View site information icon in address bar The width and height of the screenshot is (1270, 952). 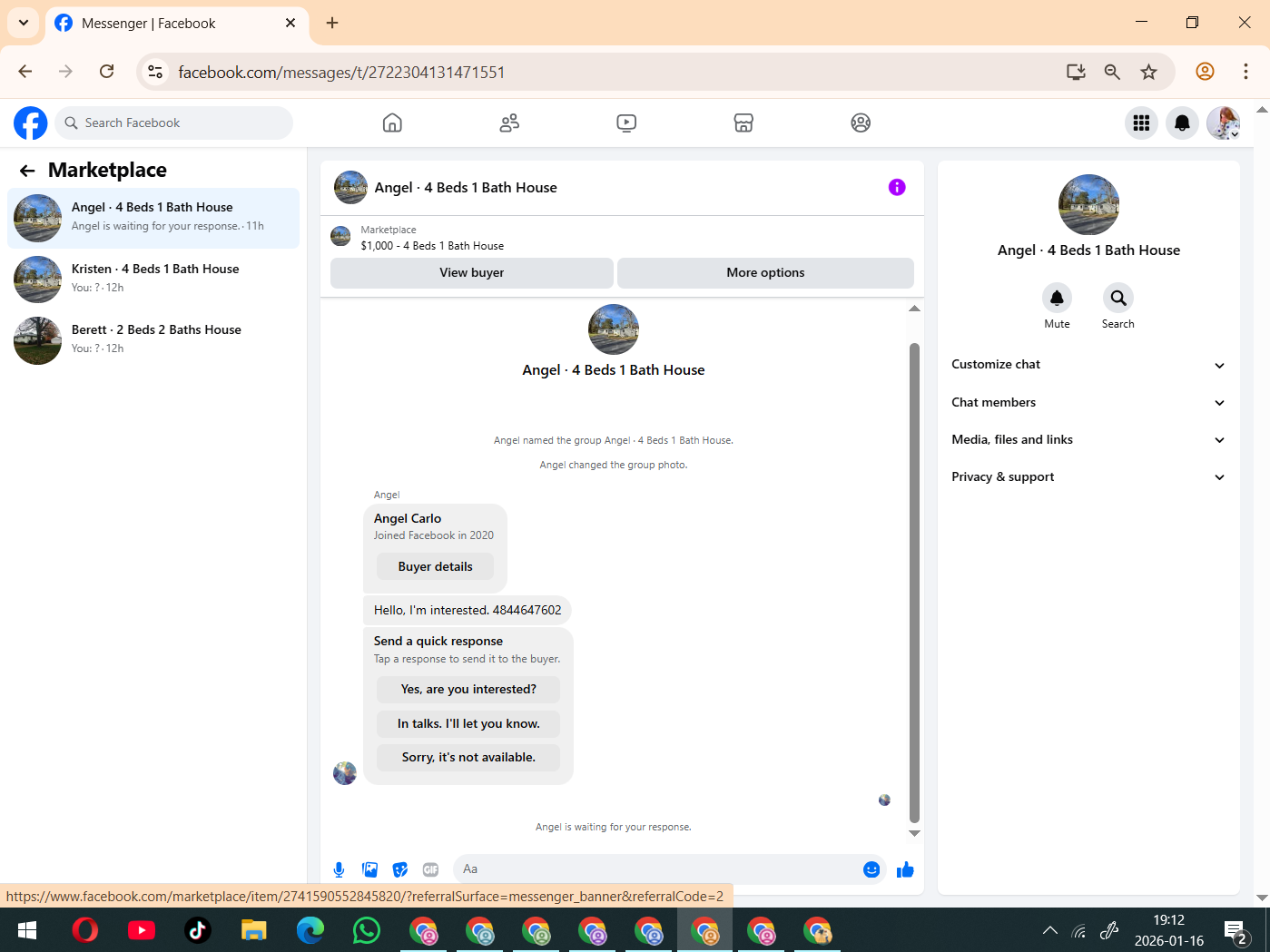[x=155, y=72]
